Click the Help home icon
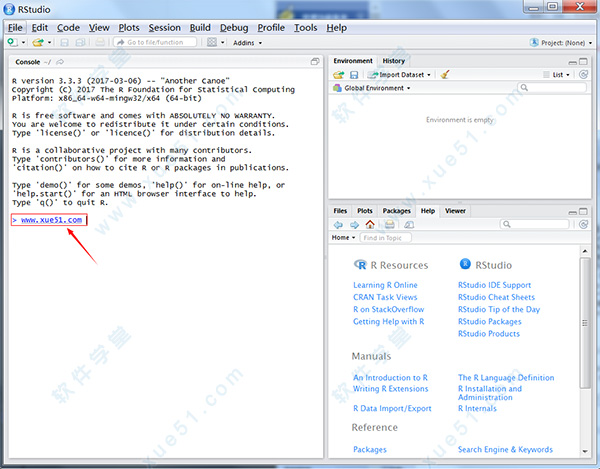Viewport: 600px width, 469px height. tap(370, 224)
